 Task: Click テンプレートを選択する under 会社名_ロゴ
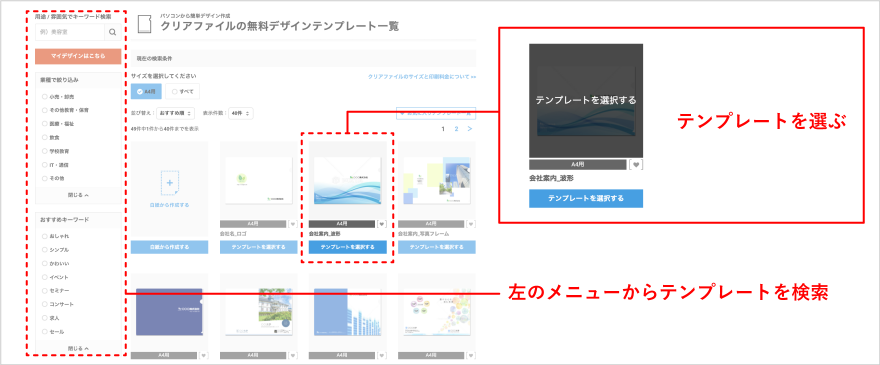pos(258,247)
